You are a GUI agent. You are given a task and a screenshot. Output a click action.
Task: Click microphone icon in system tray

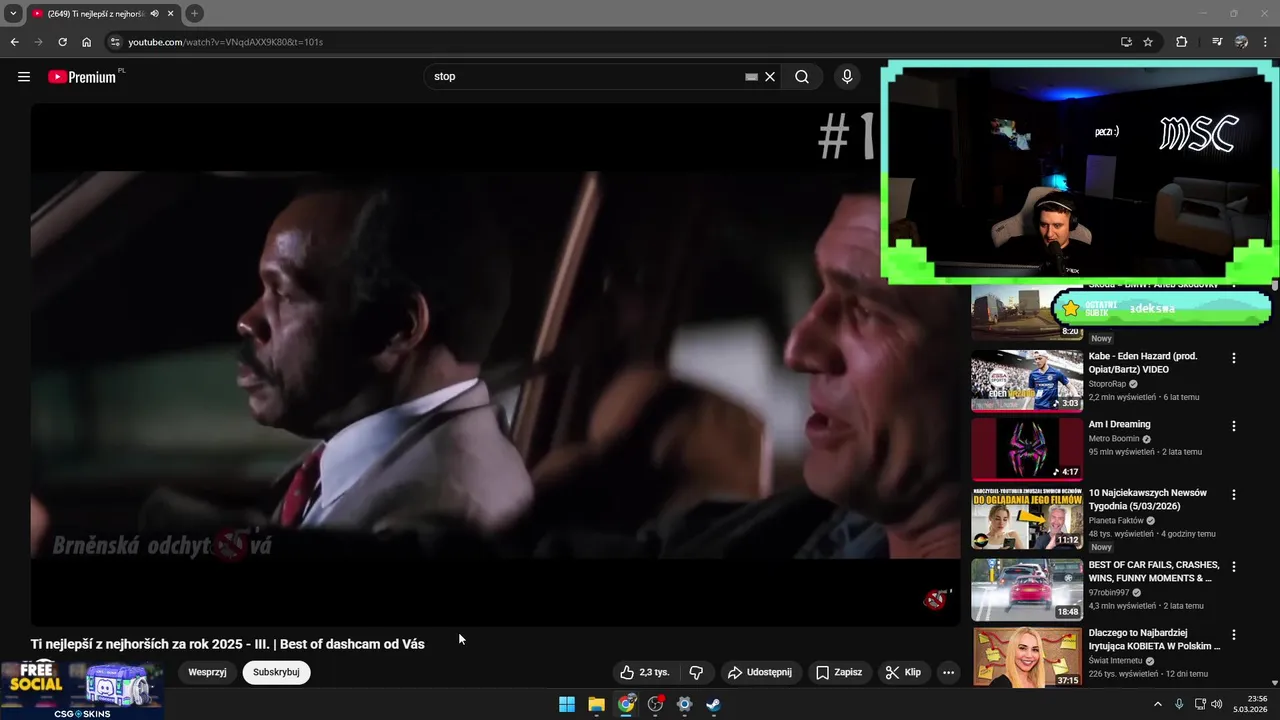tap(1179, 704)
